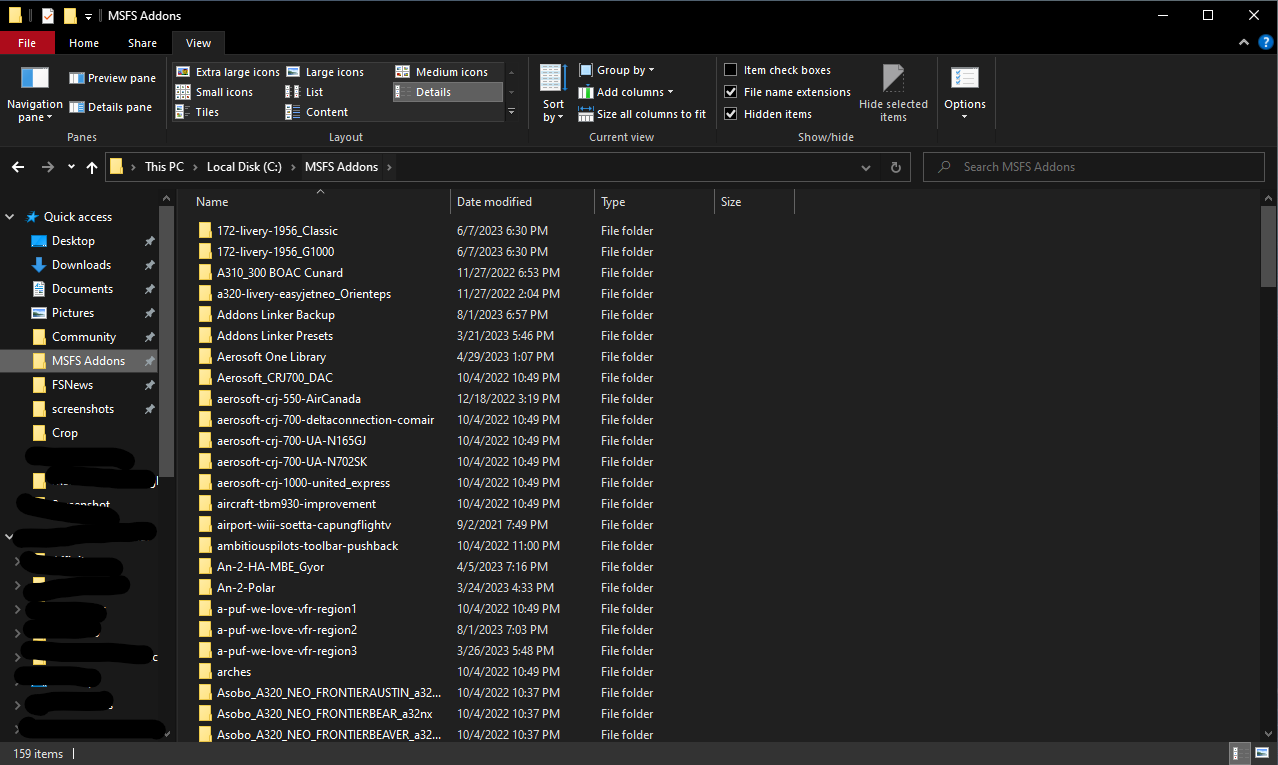The width and height of the screenshot is (1278, 765).
Task: Toggle the Details pane
Action: (110, 107)
